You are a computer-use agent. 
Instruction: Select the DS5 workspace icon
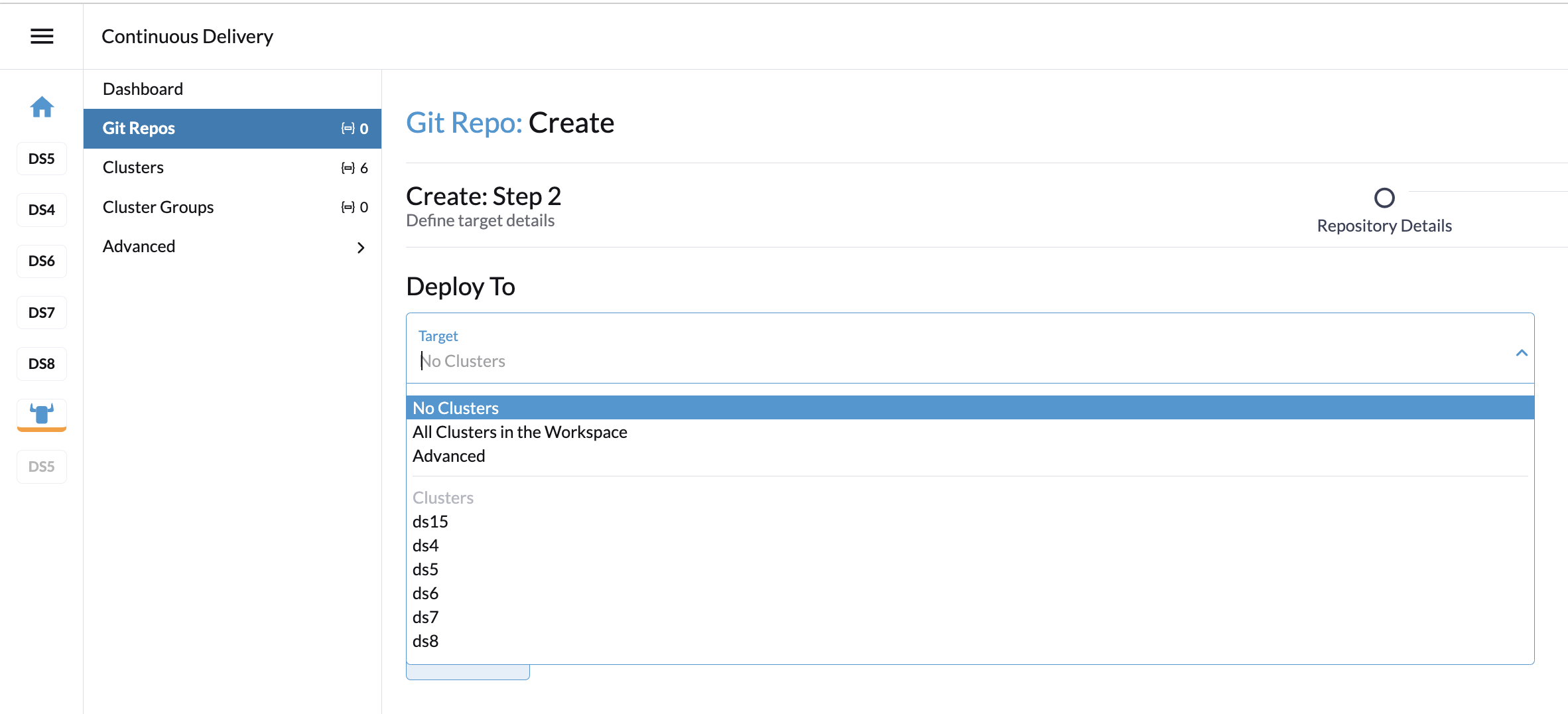[x=41, y=158]
